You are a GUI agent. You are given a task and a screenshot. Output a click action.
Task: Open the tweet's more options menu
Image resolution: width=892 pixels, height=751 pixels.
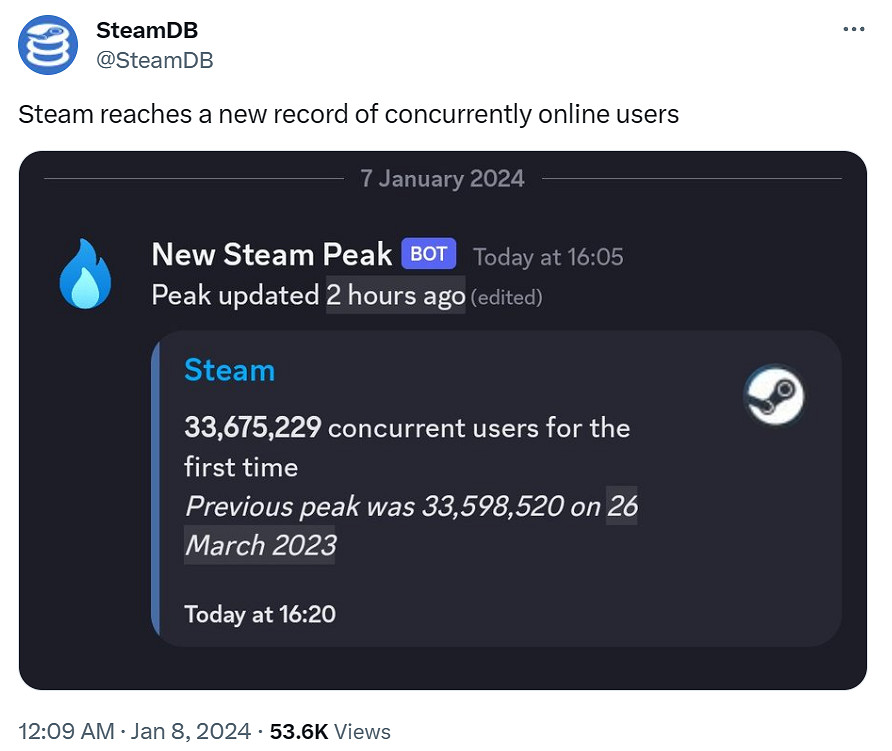853,30
